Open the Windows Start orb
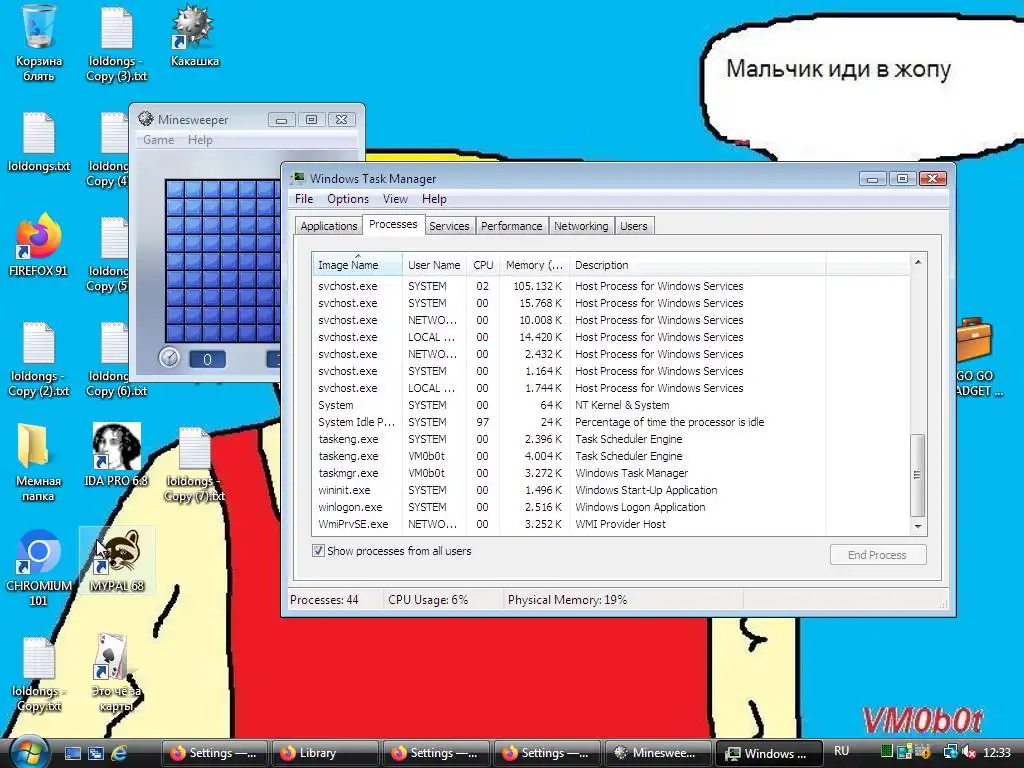This screenshot has height=768, width=1024. point(29,752)
